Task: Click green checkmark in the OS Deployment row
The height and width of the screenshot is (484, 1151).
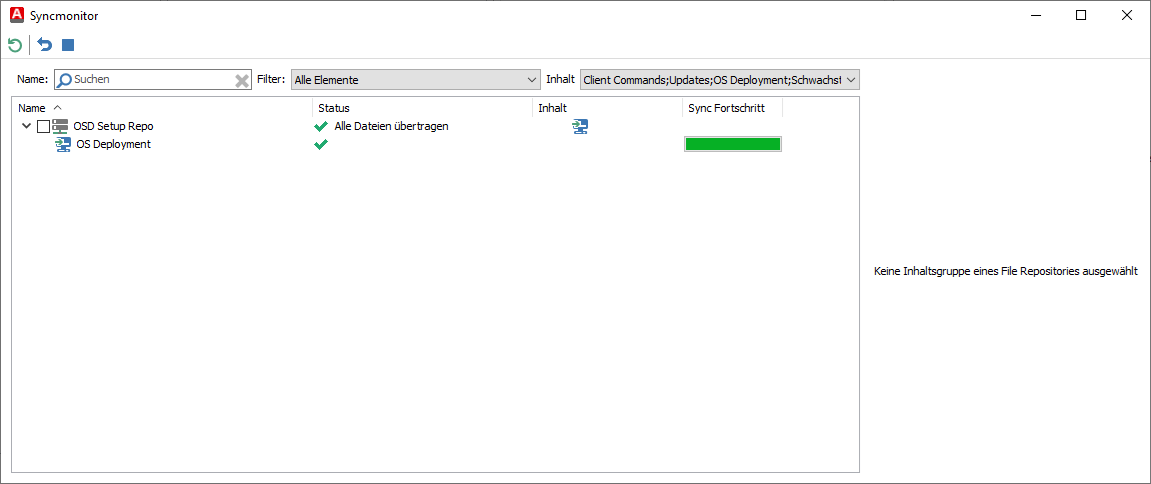Action: (x=321, y=144)
